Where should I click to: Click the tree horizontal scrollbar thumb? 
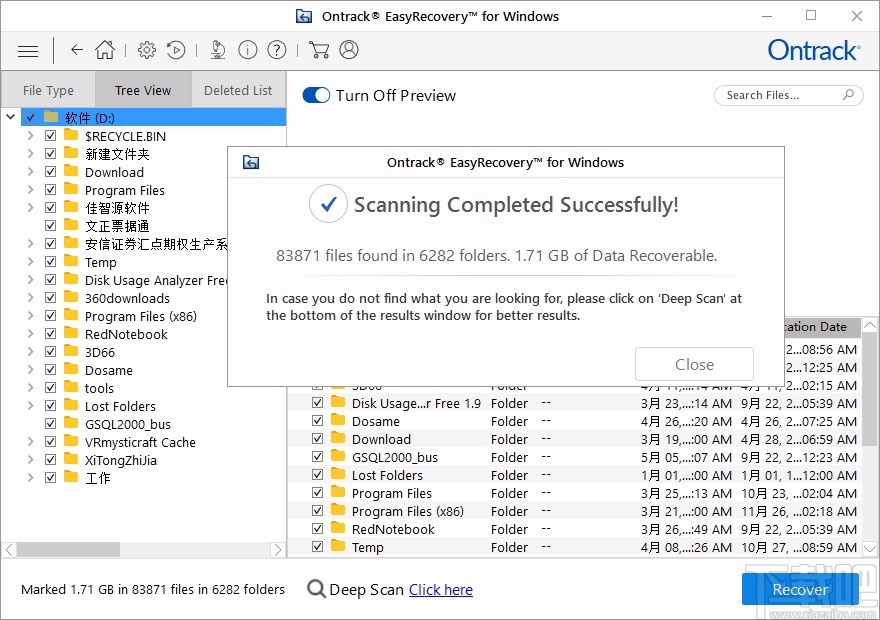pyautogui.click(x=68, y=550)
